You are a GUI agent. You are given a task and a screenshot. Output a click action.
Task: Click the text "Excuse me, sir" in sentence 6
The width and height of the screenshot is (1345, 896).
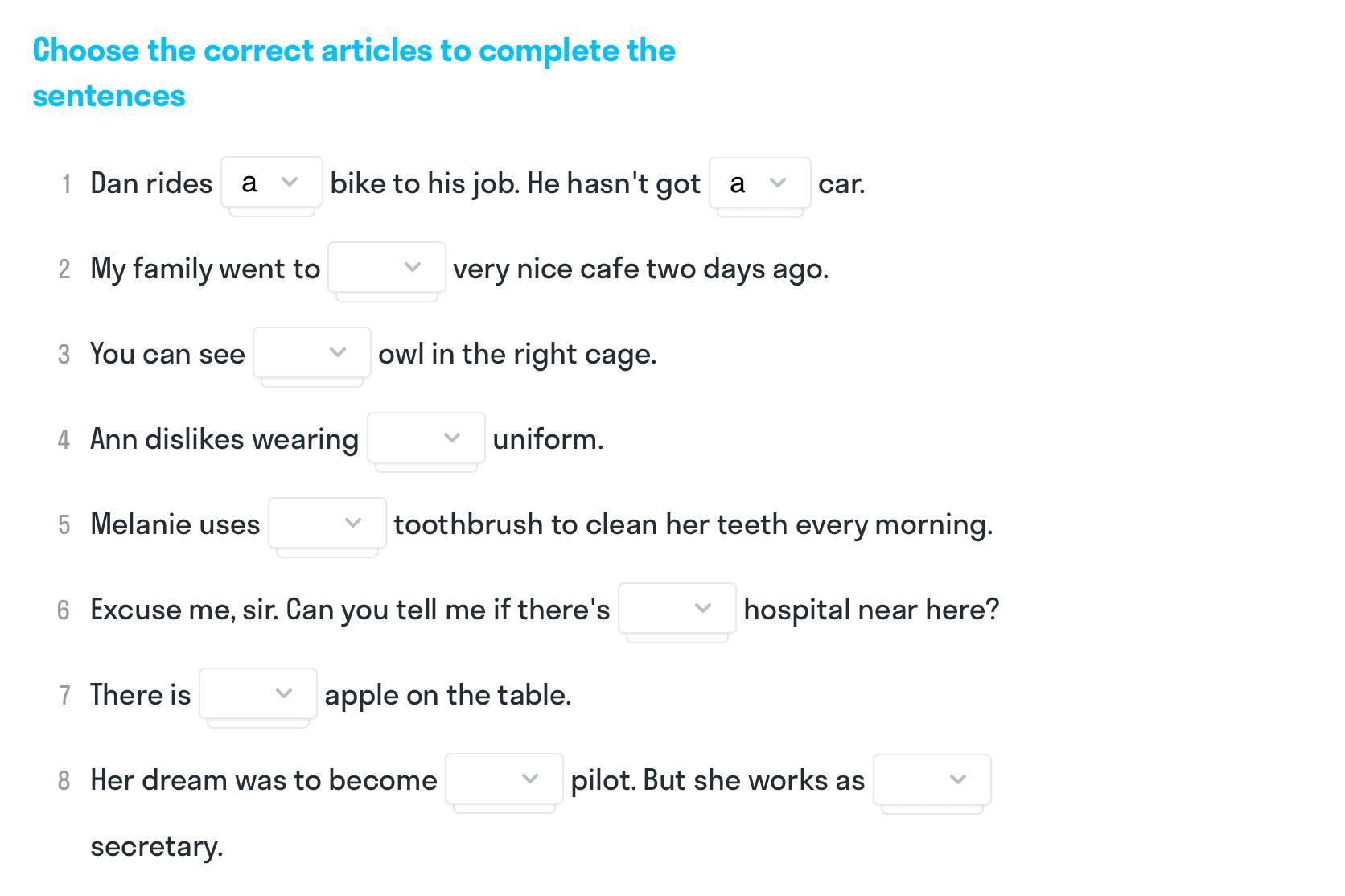pos(183,610)
